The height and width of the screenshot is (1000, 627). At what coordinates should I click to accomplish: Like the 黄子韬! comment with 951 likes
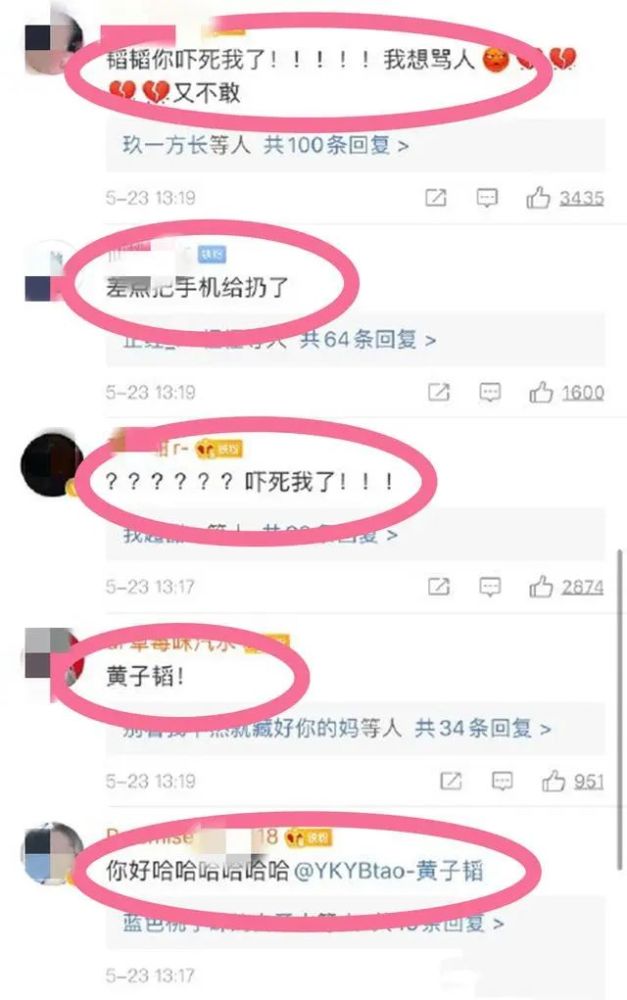(554, 781)
